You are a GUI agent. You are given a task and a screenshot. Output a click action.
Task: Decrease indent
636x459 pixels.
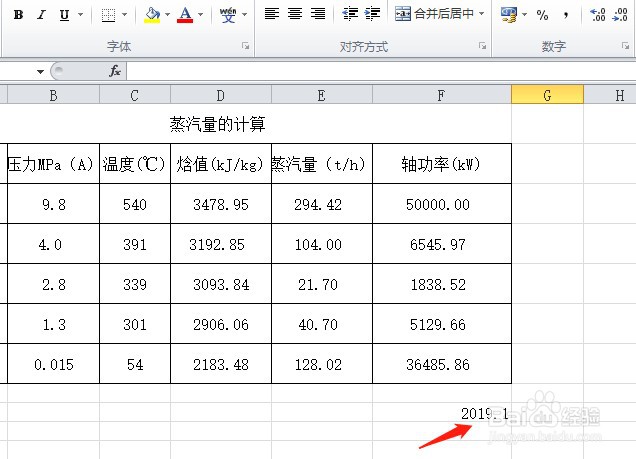tap(350, 14)
